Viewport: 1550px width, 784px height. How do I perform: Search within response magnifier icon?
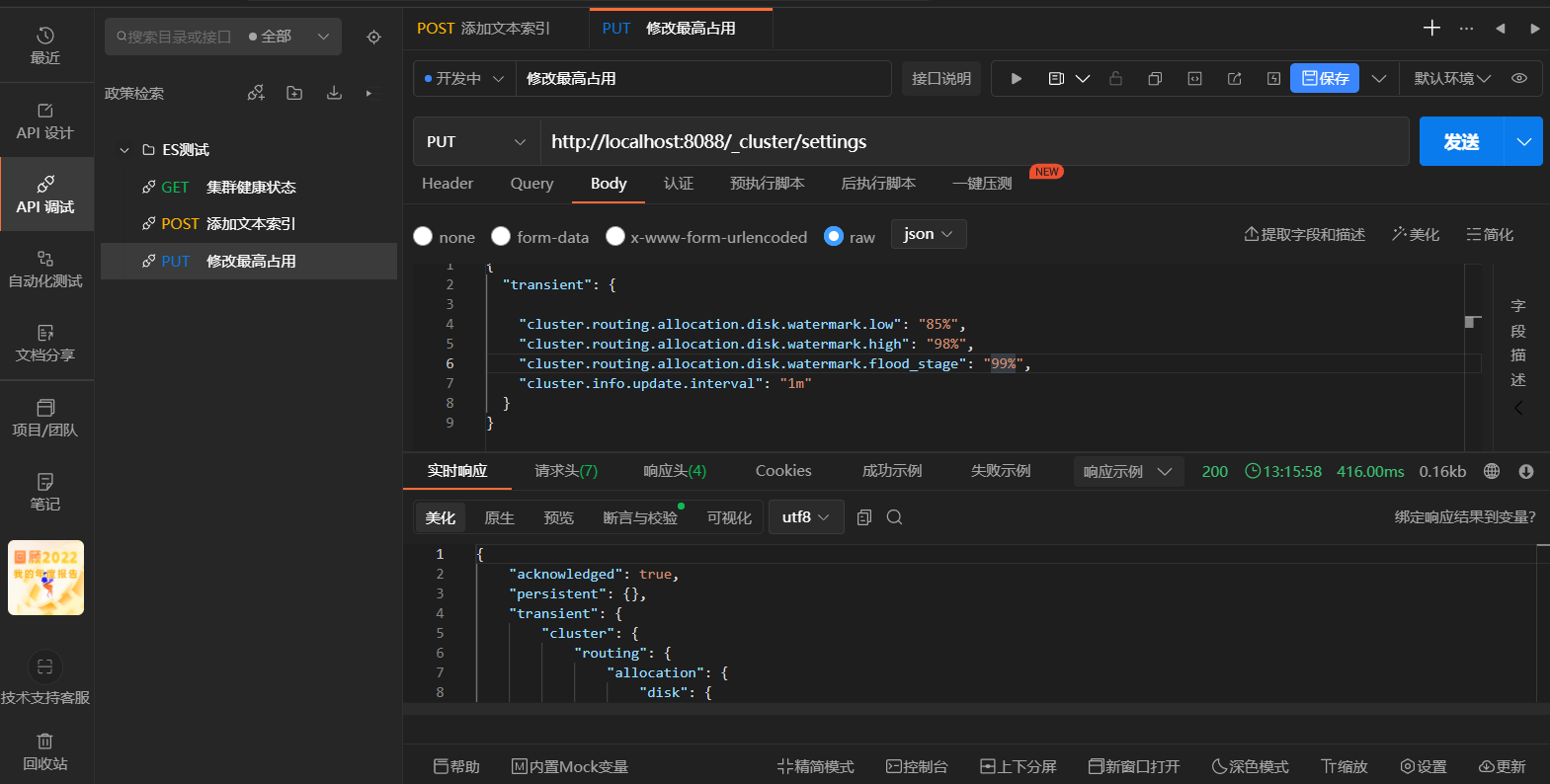(x=894, y=517)
